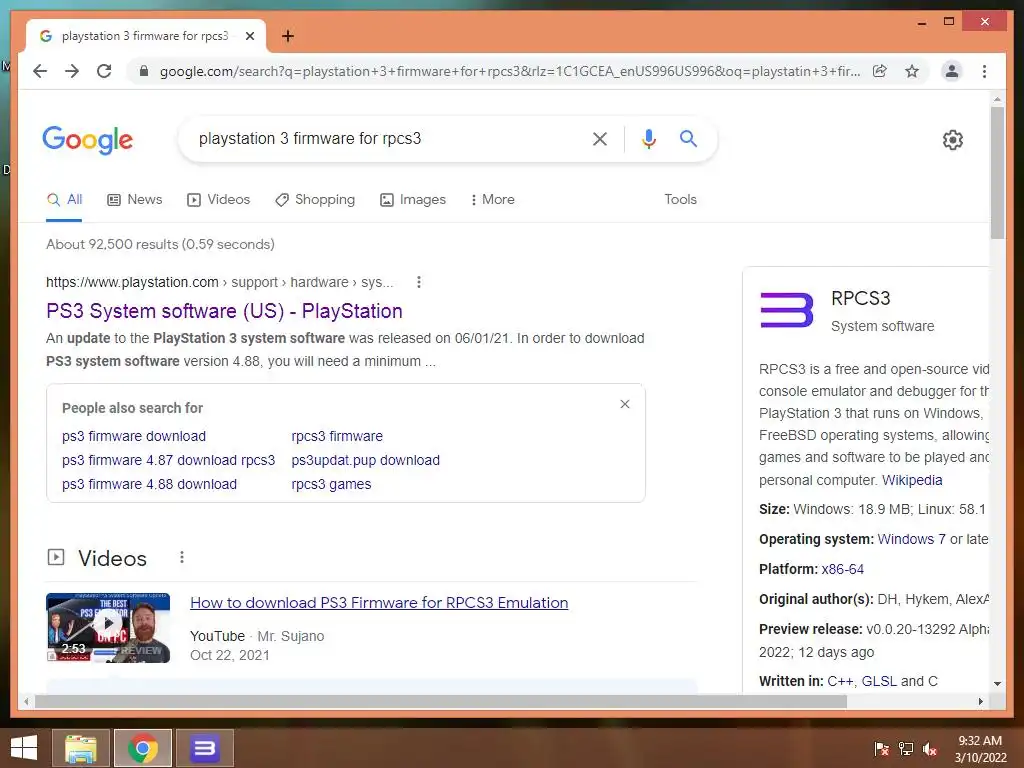Screen dimensions: 1024x768
Task: Click the RPCS3 logo in knowledge panel
Action: click(787, 310)
